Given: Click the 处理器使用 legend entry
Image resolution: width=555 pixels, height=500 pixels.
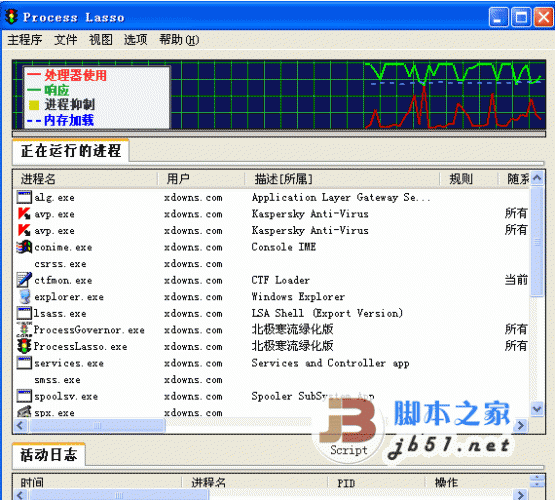Looking at the screenshot, I should click(x=67, y=75).
